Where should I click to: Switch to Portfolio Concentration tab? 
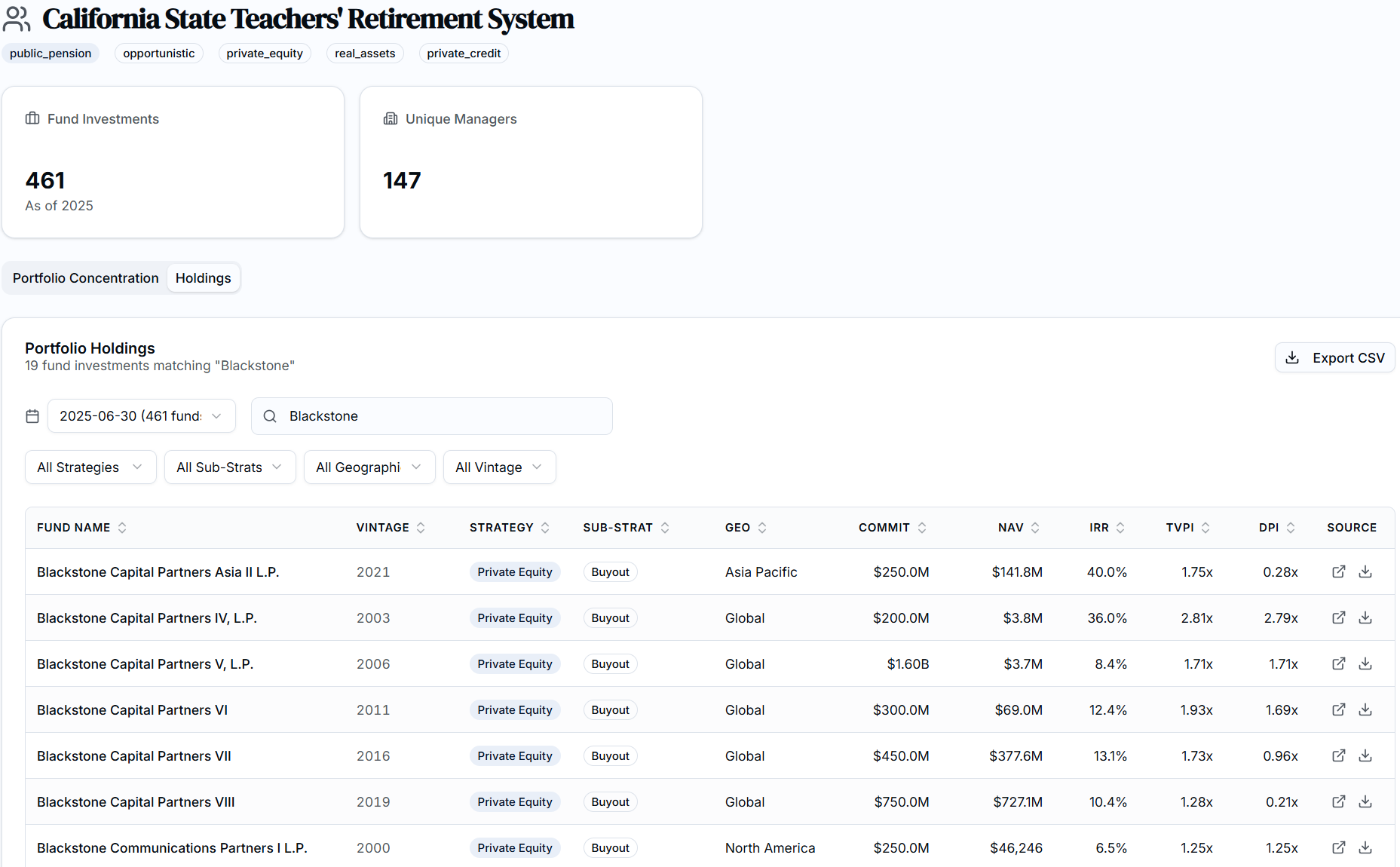(x=86, y=278)
